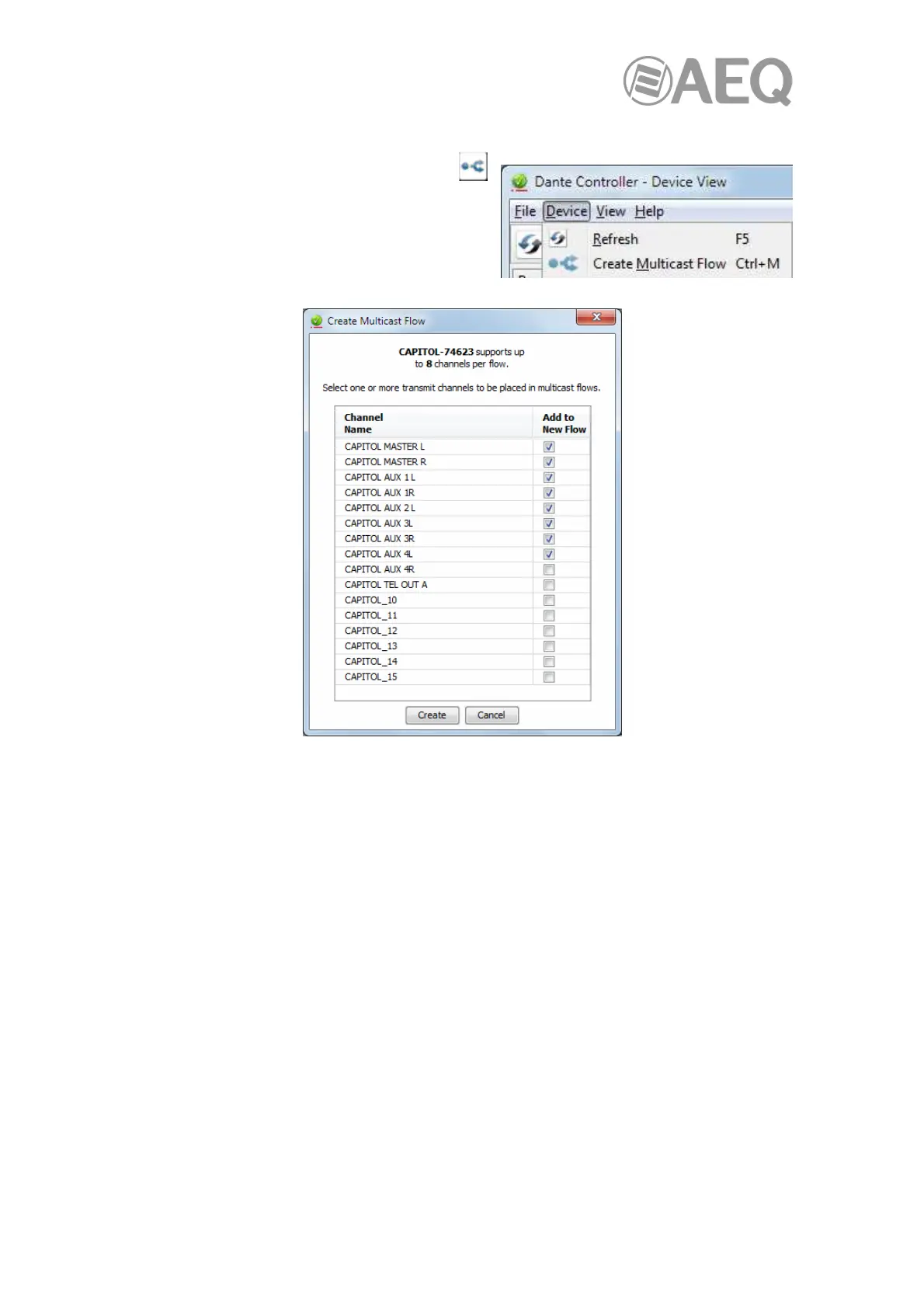Viewport: 924px width, 1308px height.
Task: Open the Device menu
Action: pos(566,211)
